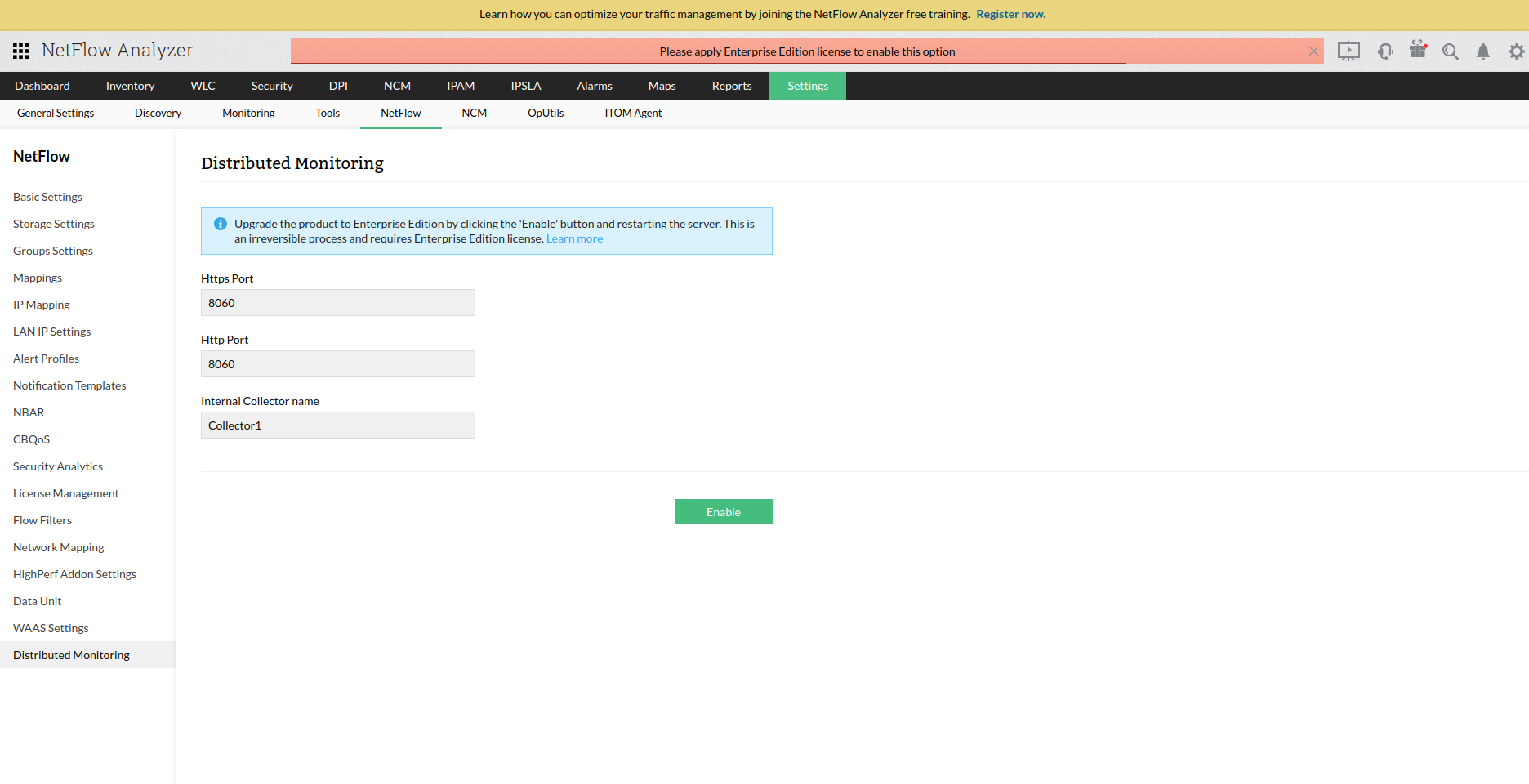This screenshot has height=784, width=1529.
Task: Dismiss the Enterprise Edition license warning
Action: click(1313, 51)
